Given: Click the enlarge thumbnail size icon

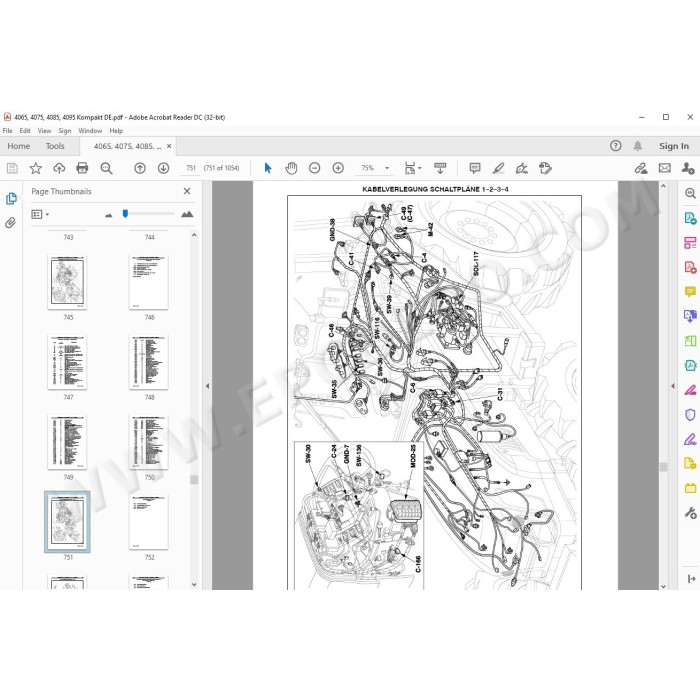Looking at the screenshot, I should (x=187, y=214).
